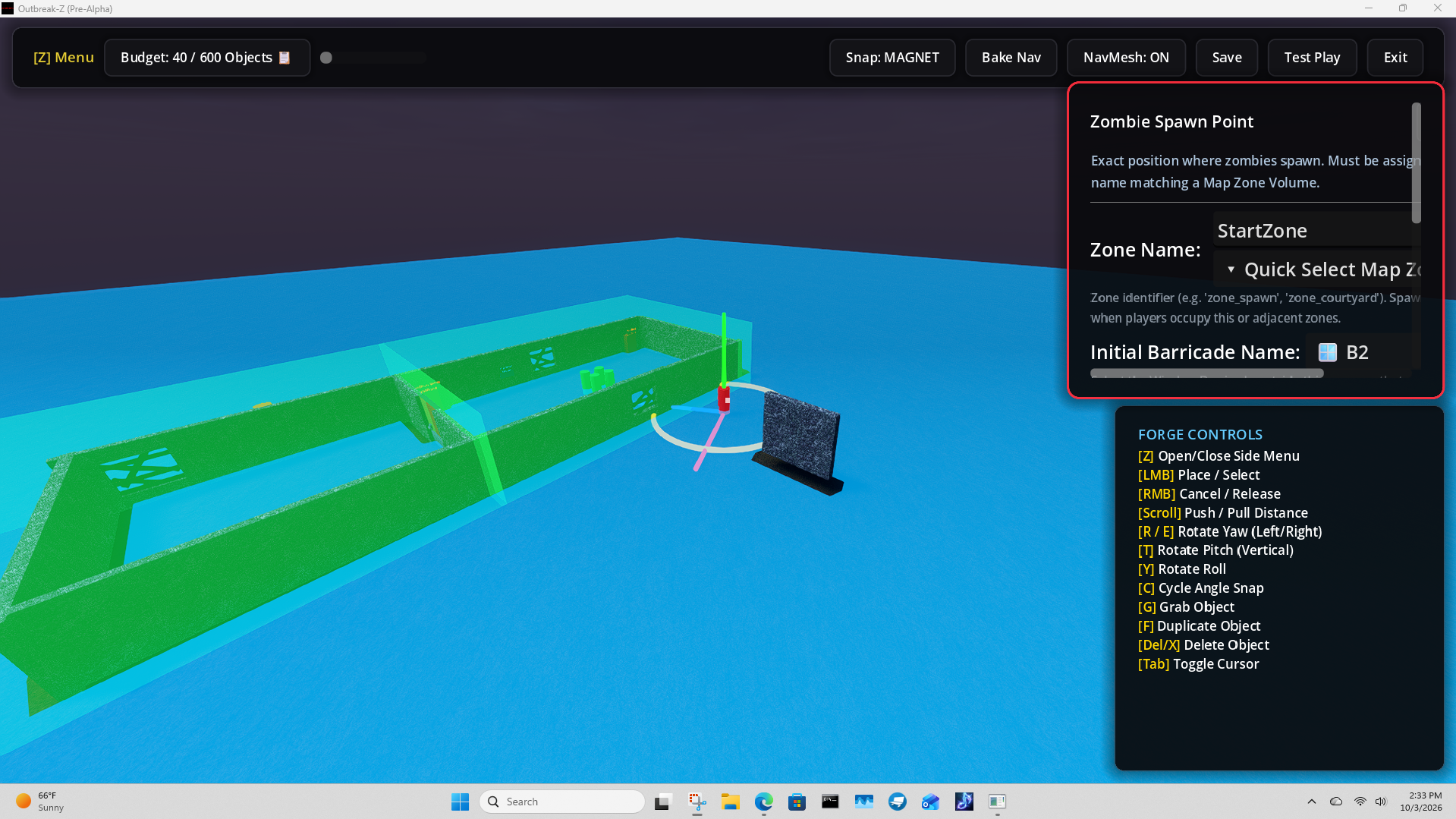Viewport: 1456px width, 819px height.
Task: Click the green Y-axis gizmo arrow
Action: [724, 349]
